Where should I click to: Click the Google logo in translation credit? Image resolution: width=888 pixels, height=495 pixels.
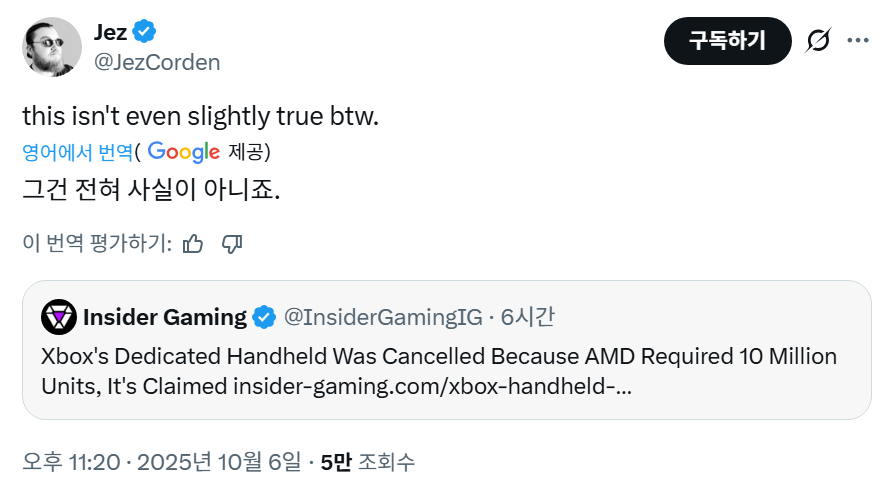point(183,152)
